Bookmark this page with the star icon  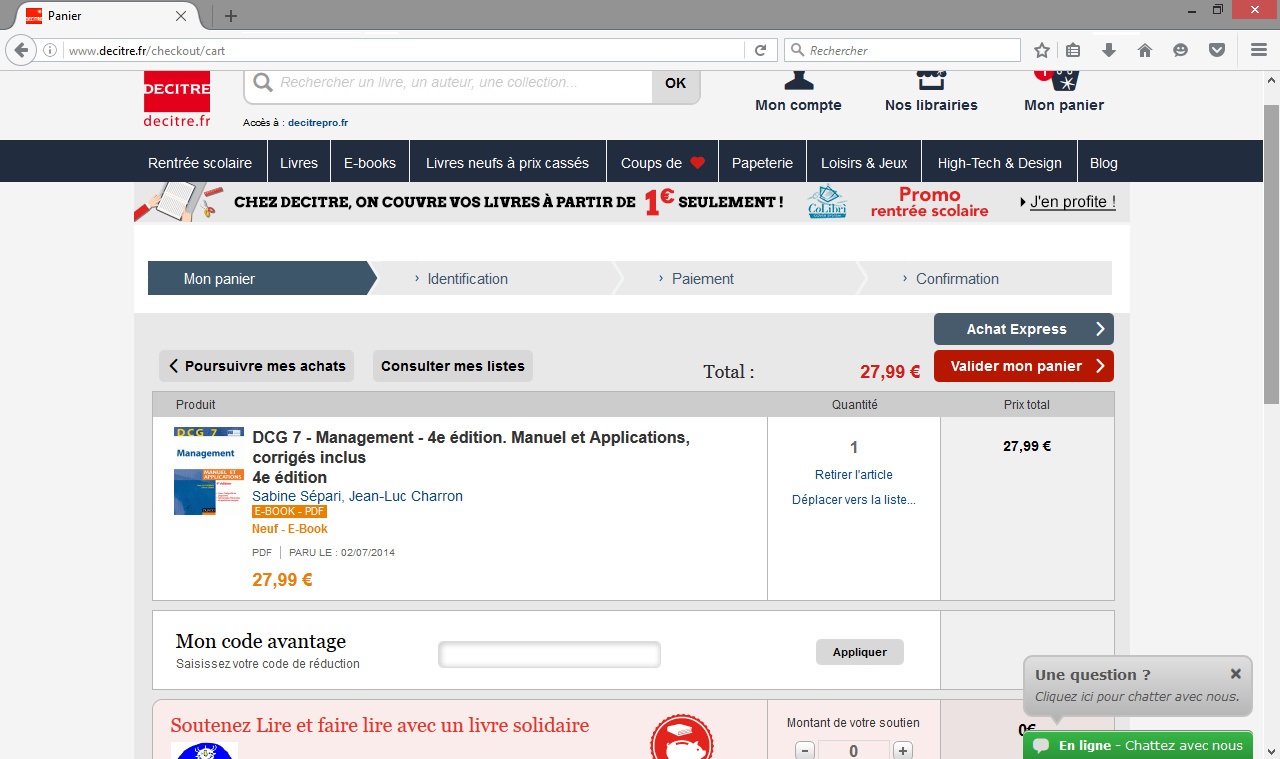pyautogui.click(x=1042, y=50)
